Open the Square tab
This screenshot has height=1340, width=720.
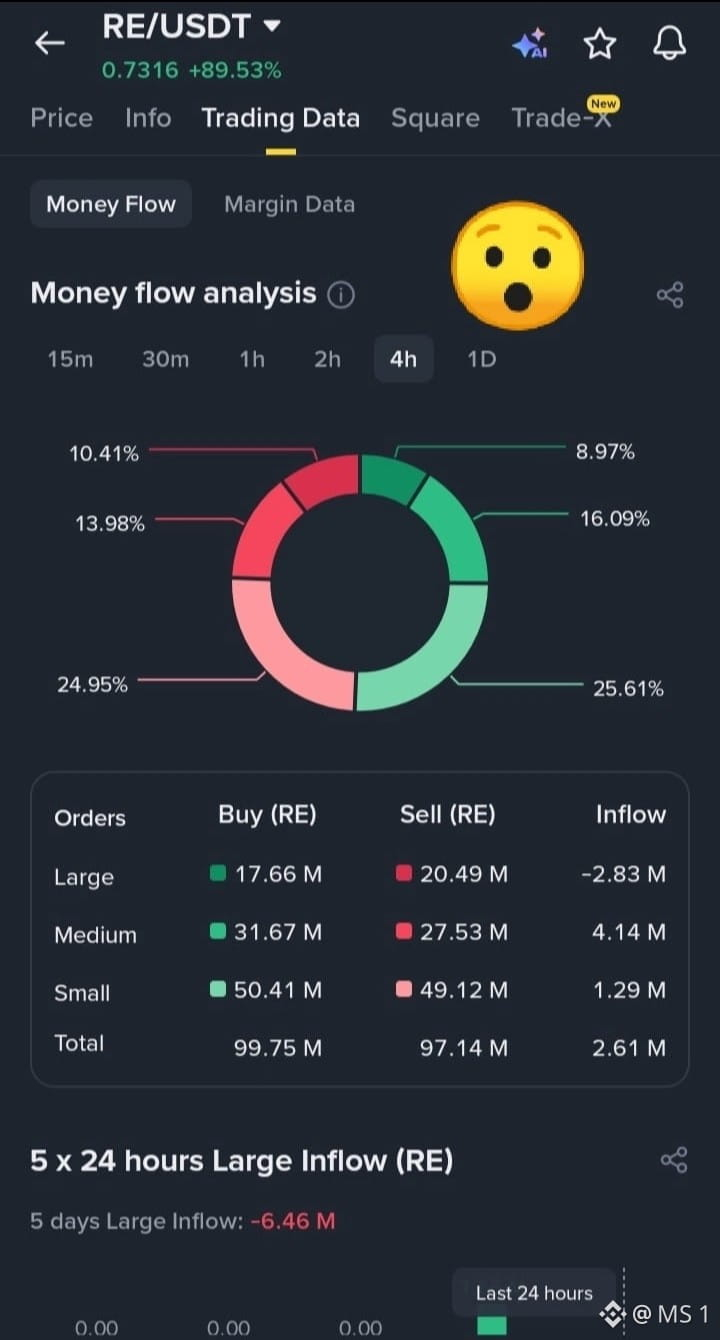coord(435,118)
